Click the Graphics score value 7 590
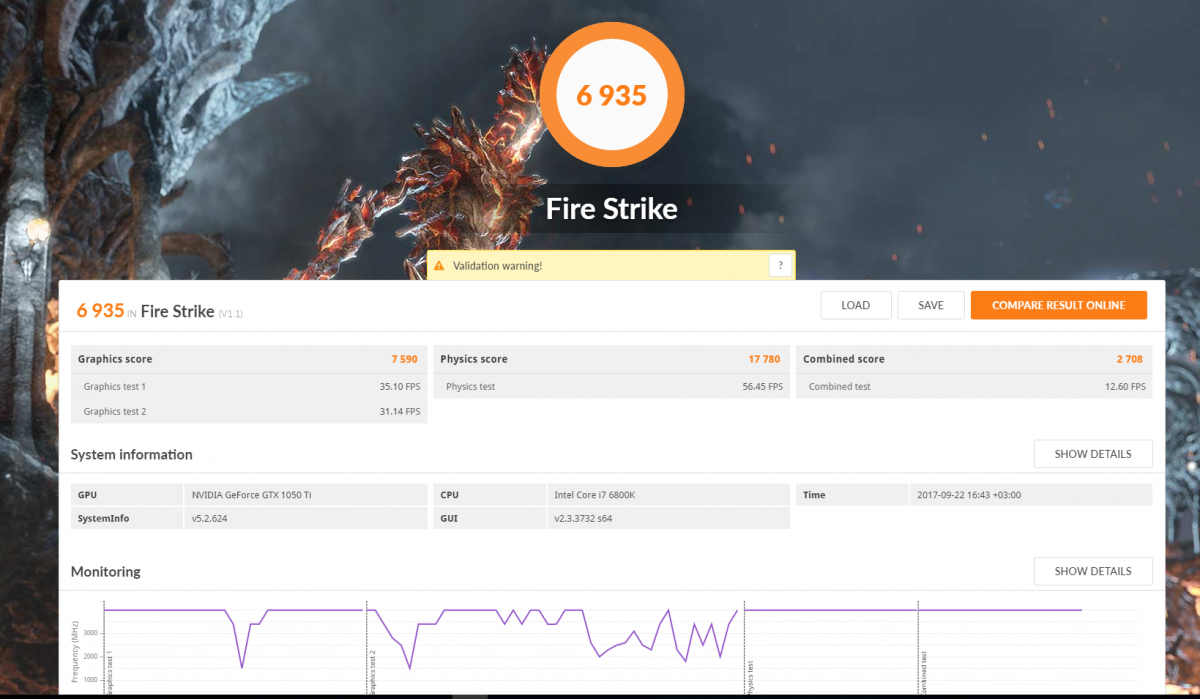1200x699 pixels. (405, 359)
